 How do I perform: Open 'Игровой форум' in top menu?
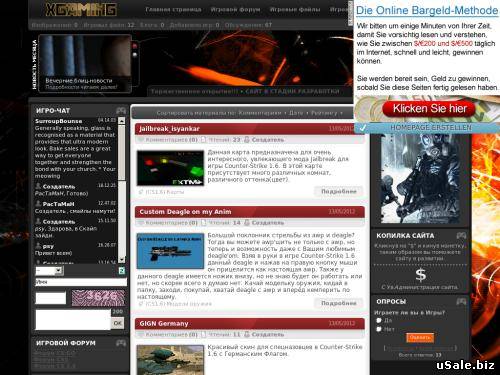pos(235,9)
